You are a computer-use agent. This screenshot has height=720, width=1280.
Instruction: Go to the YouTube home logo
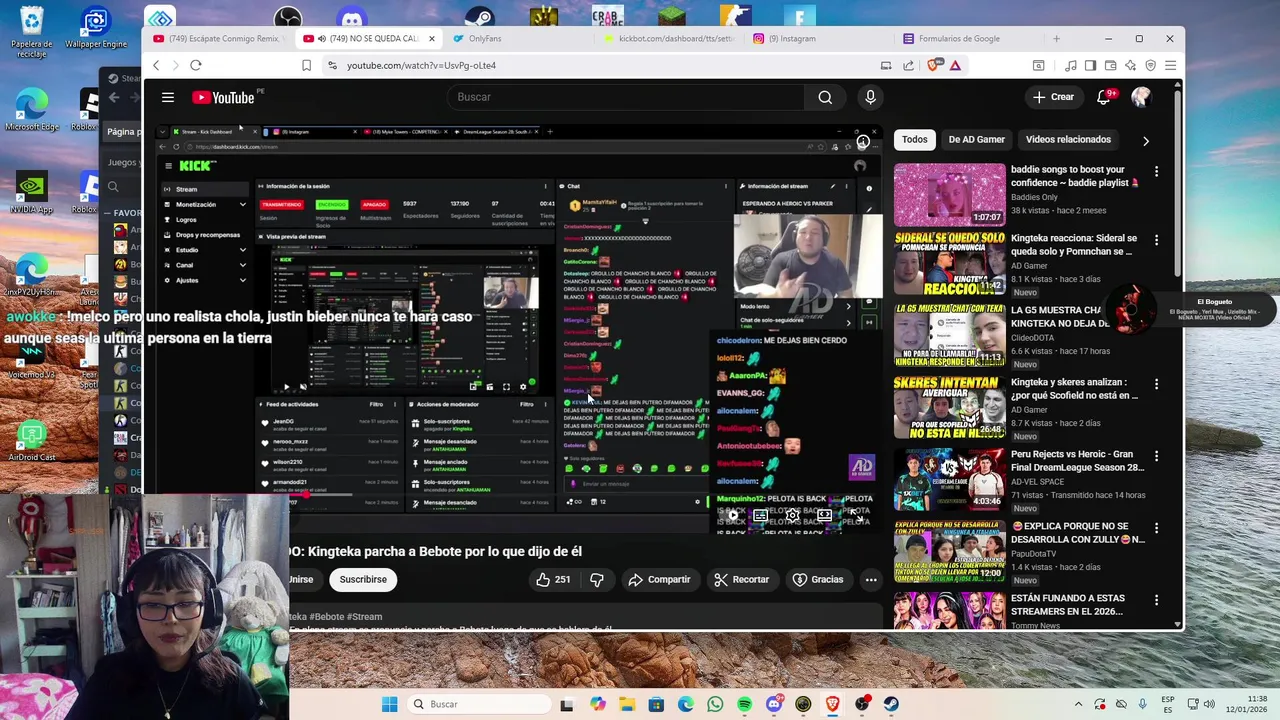[223, 97]
